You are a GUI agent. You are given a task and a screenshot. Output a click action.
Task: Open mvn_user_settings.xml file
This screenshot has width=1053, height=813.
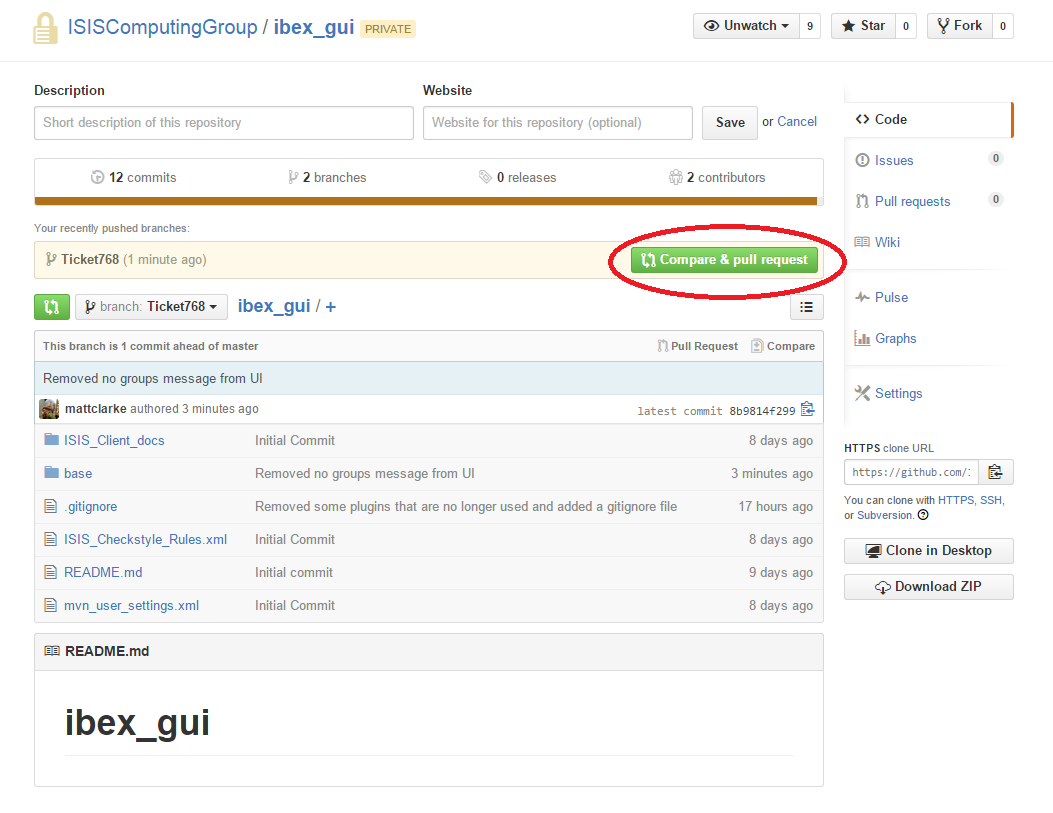pos(132,605)
